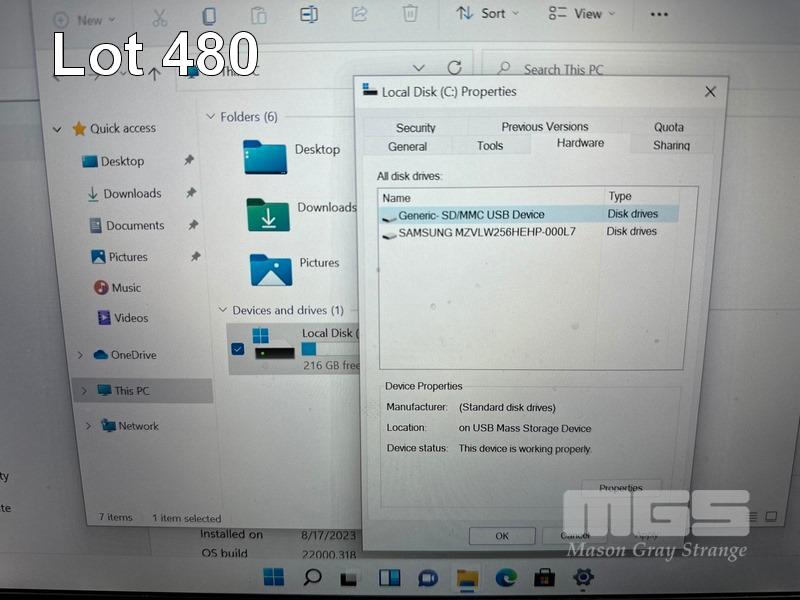Click the Rename icon in toolbar
The image size is (800, 600).
tap(309, 14)
